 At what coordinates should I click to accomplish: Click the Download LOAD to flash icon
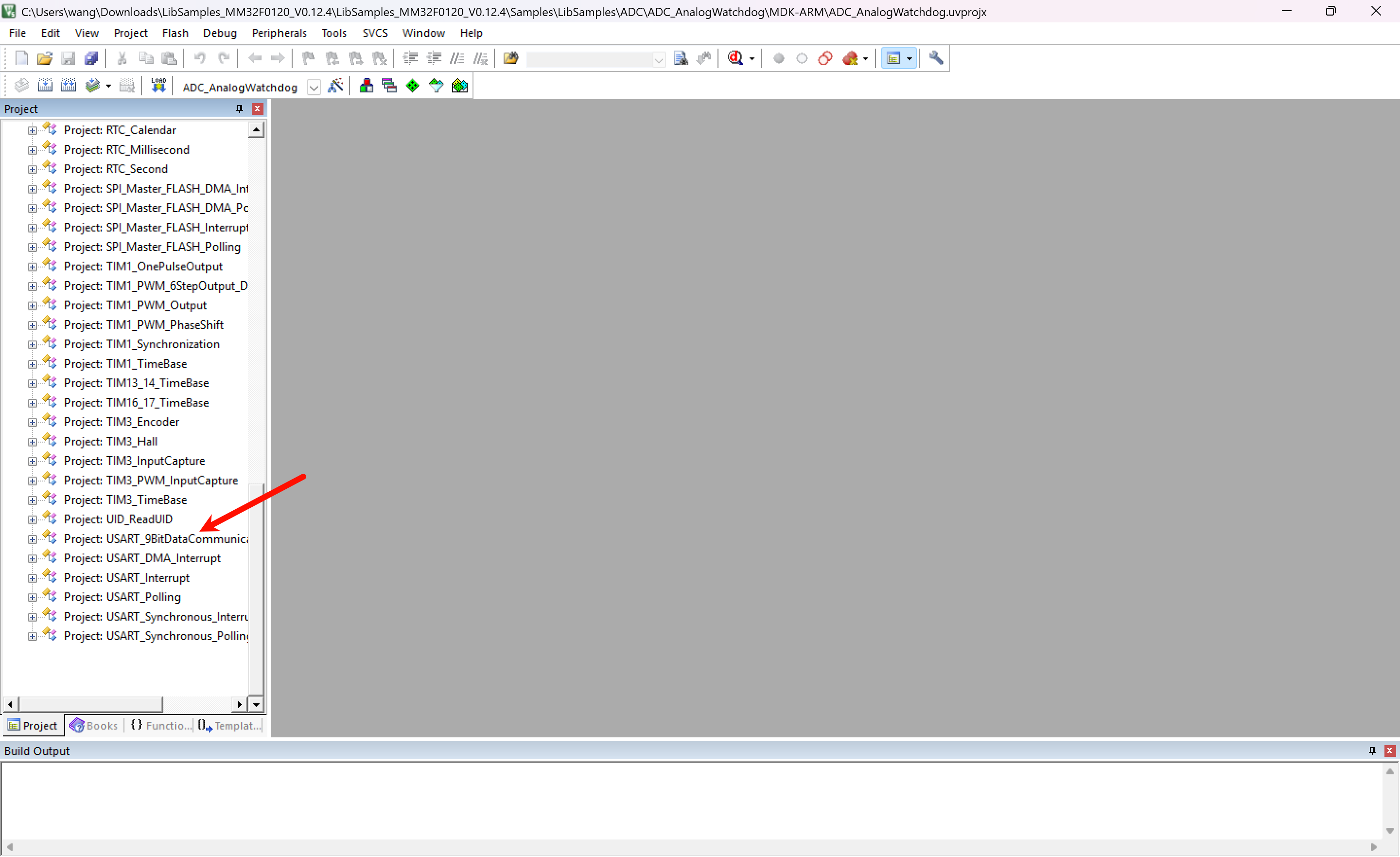pos(158,86)
